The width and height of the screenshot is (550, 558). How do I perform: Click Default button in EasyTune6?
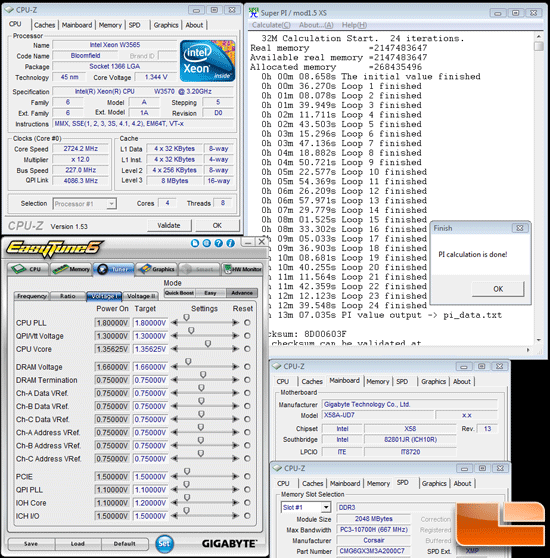click(x=124, y=544)
